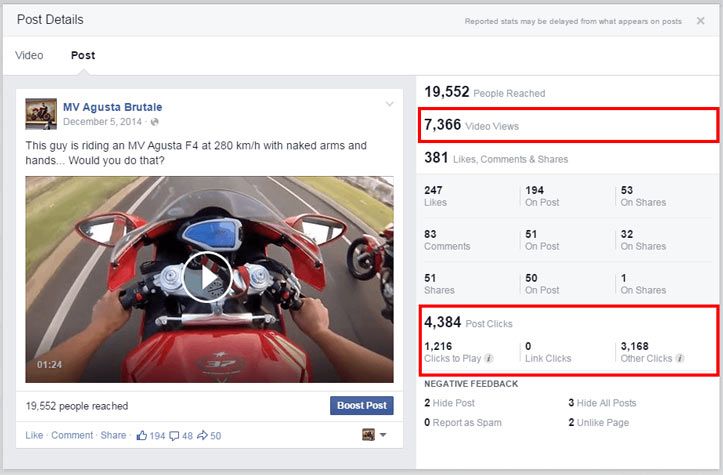Select the Post tab

click(x=83, y=55)
